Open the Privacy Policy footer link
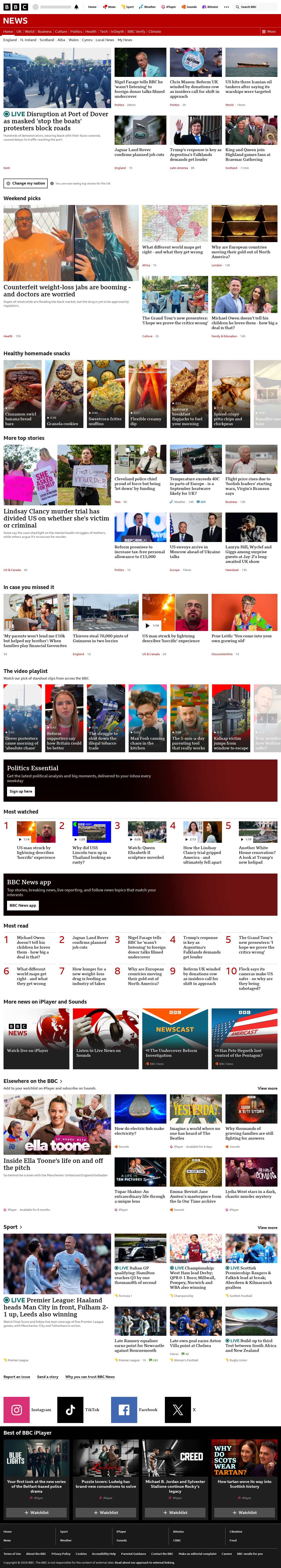This screenshot has width=281, height=1568. click(x=61, y=1553)
